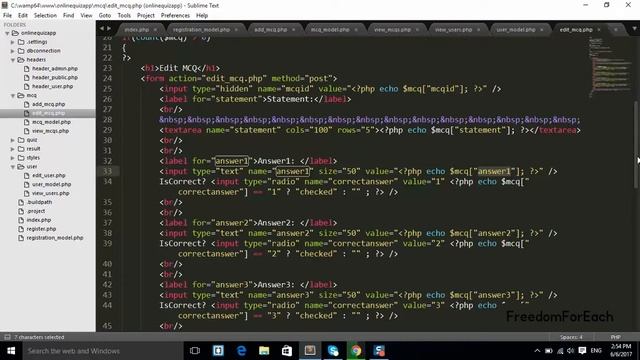Image resolution: width=640 pixels, height=360 pixels.
Task: Open the volume control in the tray
Action: pos(571,351)
